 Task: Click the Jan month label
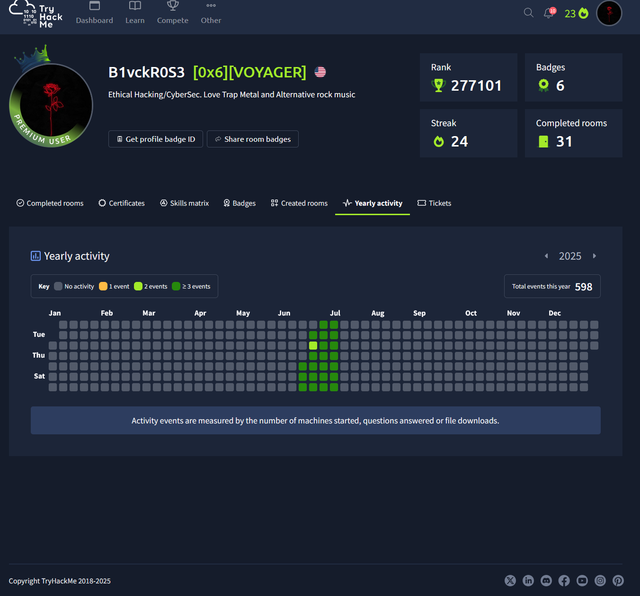click(55, 313)
